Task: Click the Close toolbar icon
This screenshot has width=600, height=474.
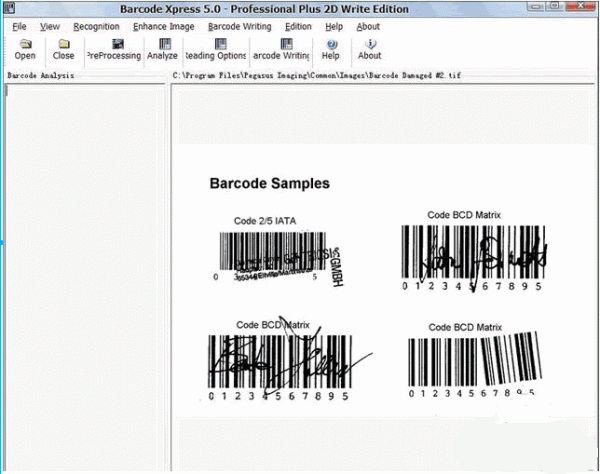Action: [x=64, y=45]
